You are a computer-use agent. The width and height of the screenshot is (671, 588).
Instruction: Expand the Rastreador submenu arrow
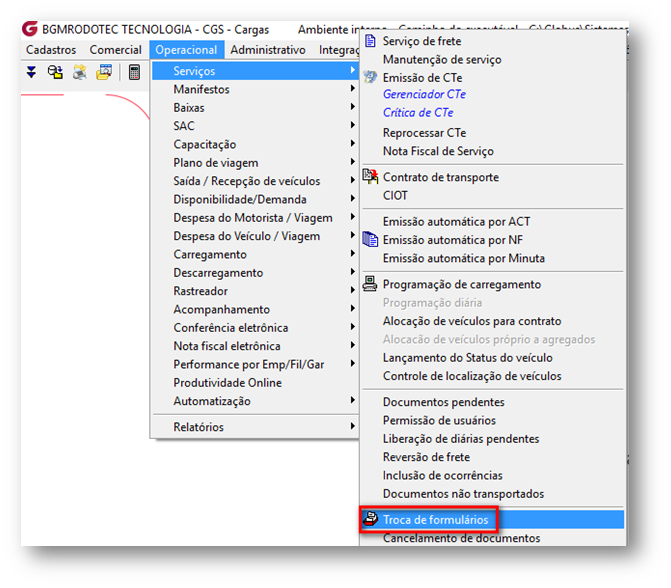[353, 290]
